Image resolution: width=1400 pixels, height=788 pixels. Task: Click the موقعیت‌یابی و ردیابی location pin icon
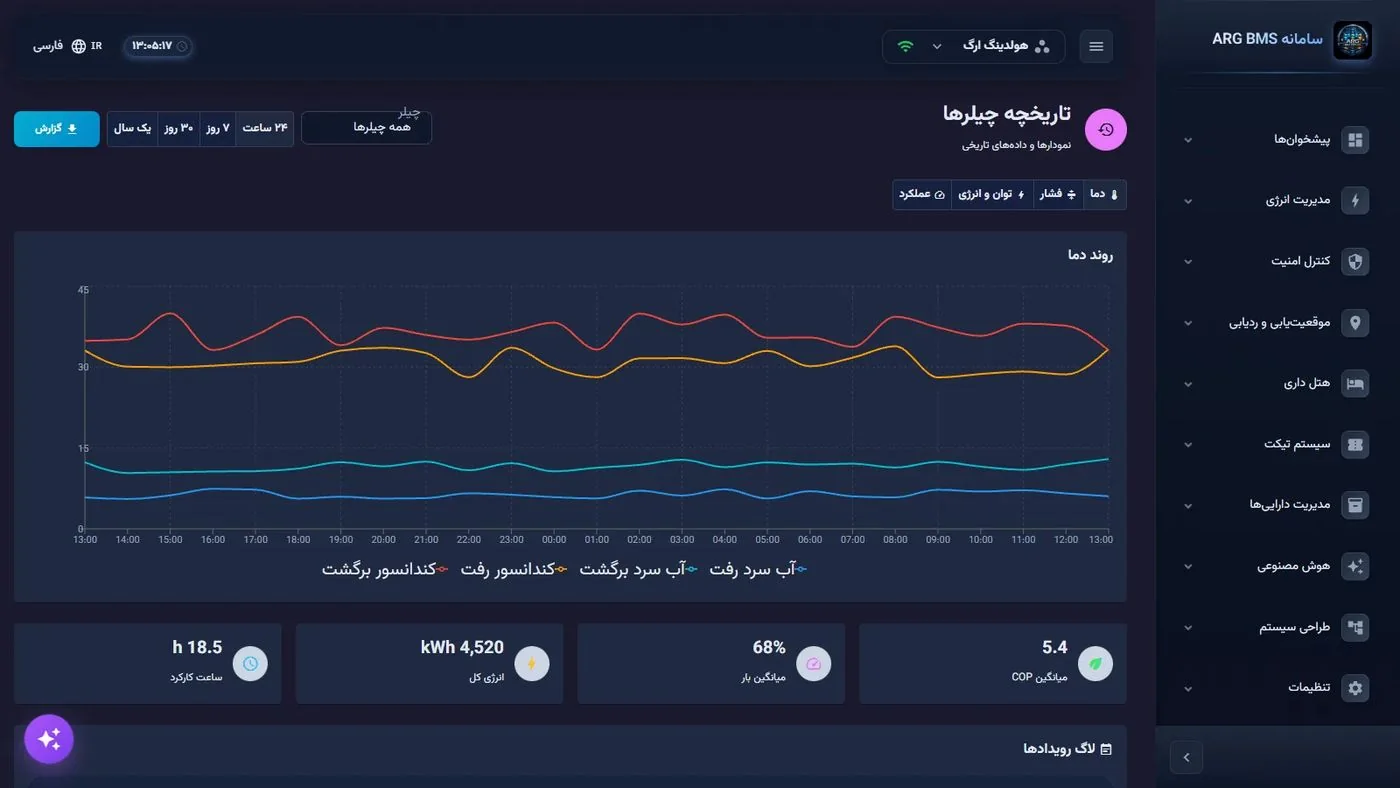pyautogui.click(x=1355, y=323)
